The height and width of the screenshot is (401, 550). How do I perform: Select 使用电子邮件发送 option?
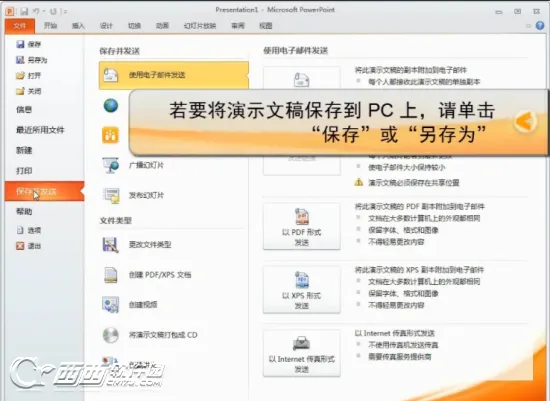click(x=174, y=75)
